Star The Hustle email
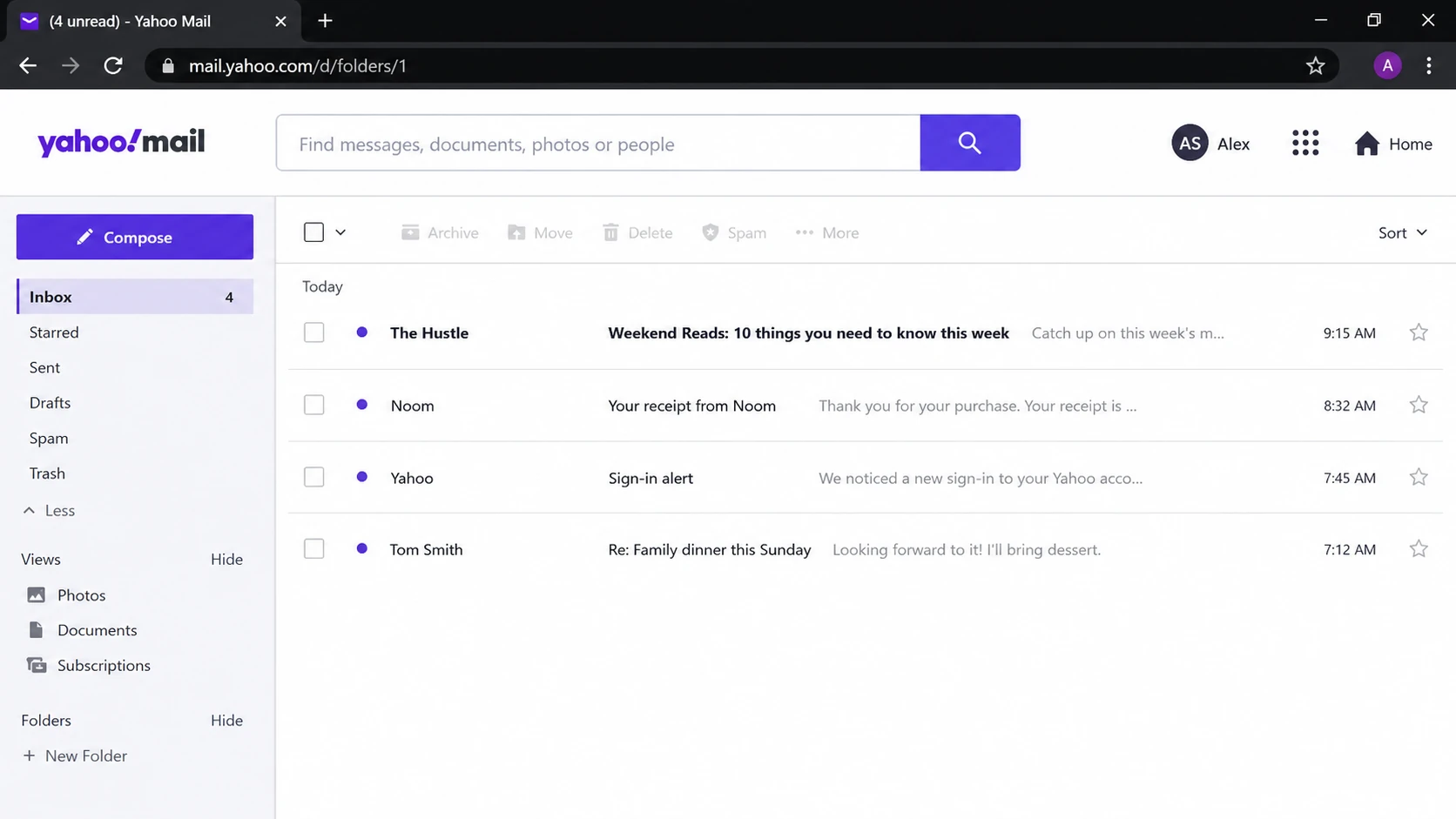Viewport: 1456px width, 819px height. click(1419, 332)
